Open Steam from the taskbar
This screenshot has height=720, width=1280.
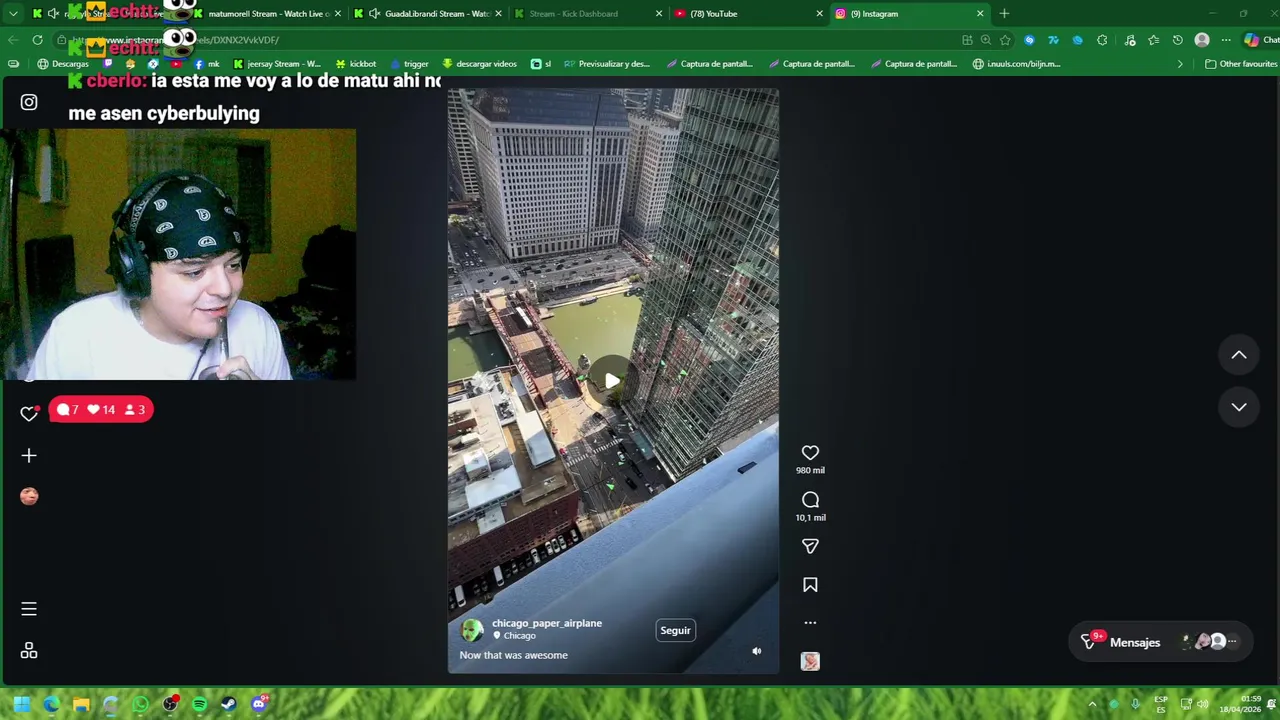[229, 704]
